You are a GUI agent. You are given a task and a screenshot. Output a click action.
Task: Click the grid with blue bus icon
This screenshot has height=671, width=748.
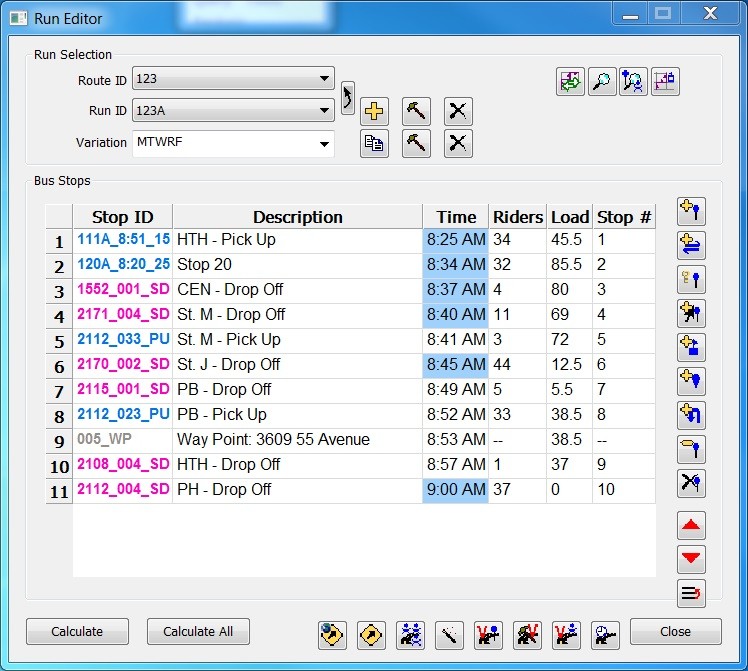click(x=665, y=82)
